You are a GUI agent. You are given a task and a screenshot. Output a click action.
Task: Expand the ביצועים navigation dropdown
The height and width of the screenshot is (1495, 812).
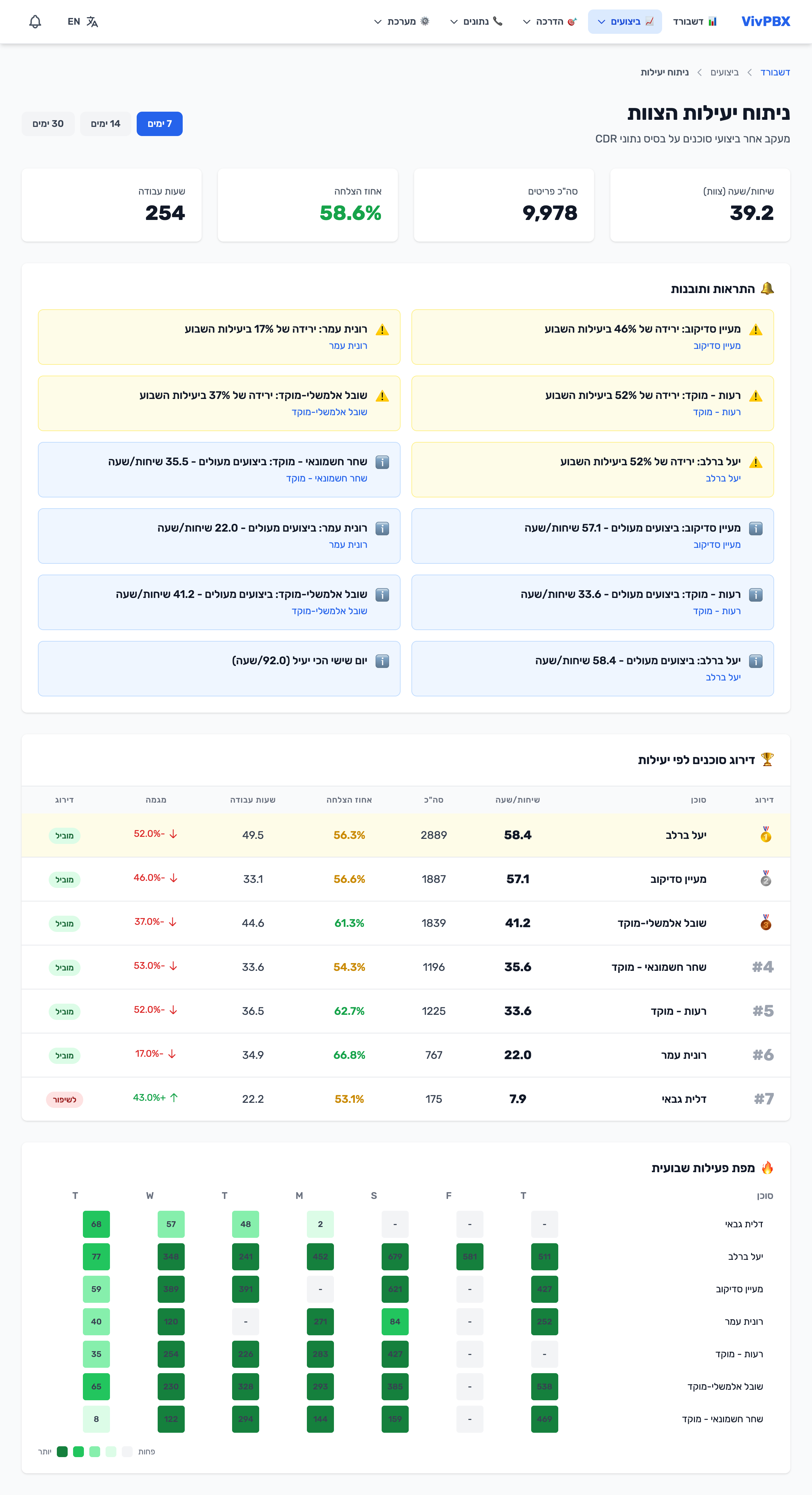pyautogui.click(x=625, y=21)
